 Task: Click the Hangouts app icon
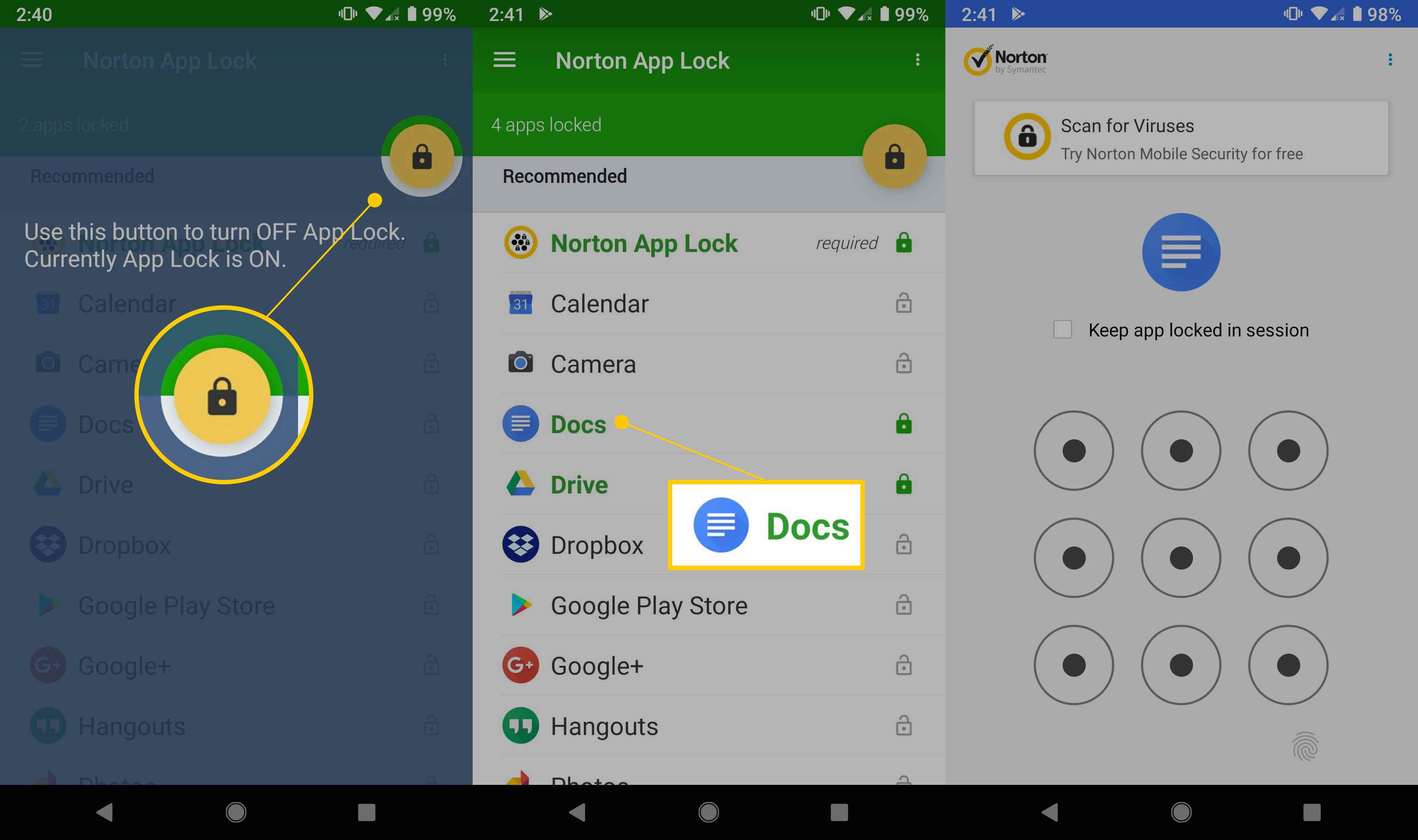[522, 725]
